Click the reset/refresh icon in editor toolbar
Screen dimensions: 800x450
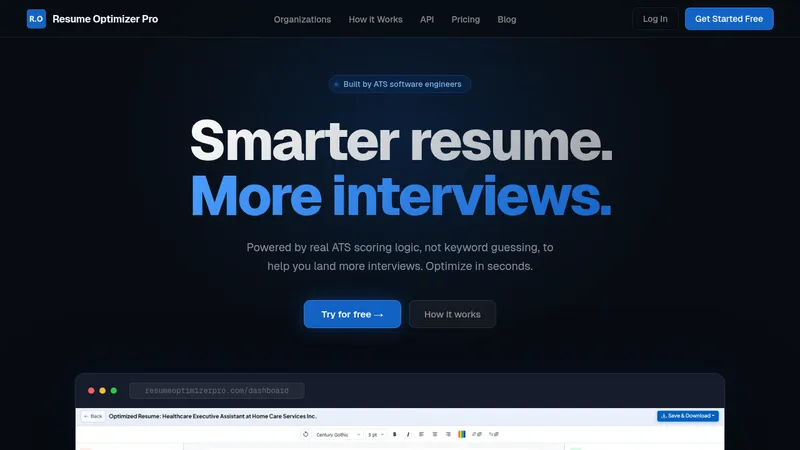(x=306, y=434)
